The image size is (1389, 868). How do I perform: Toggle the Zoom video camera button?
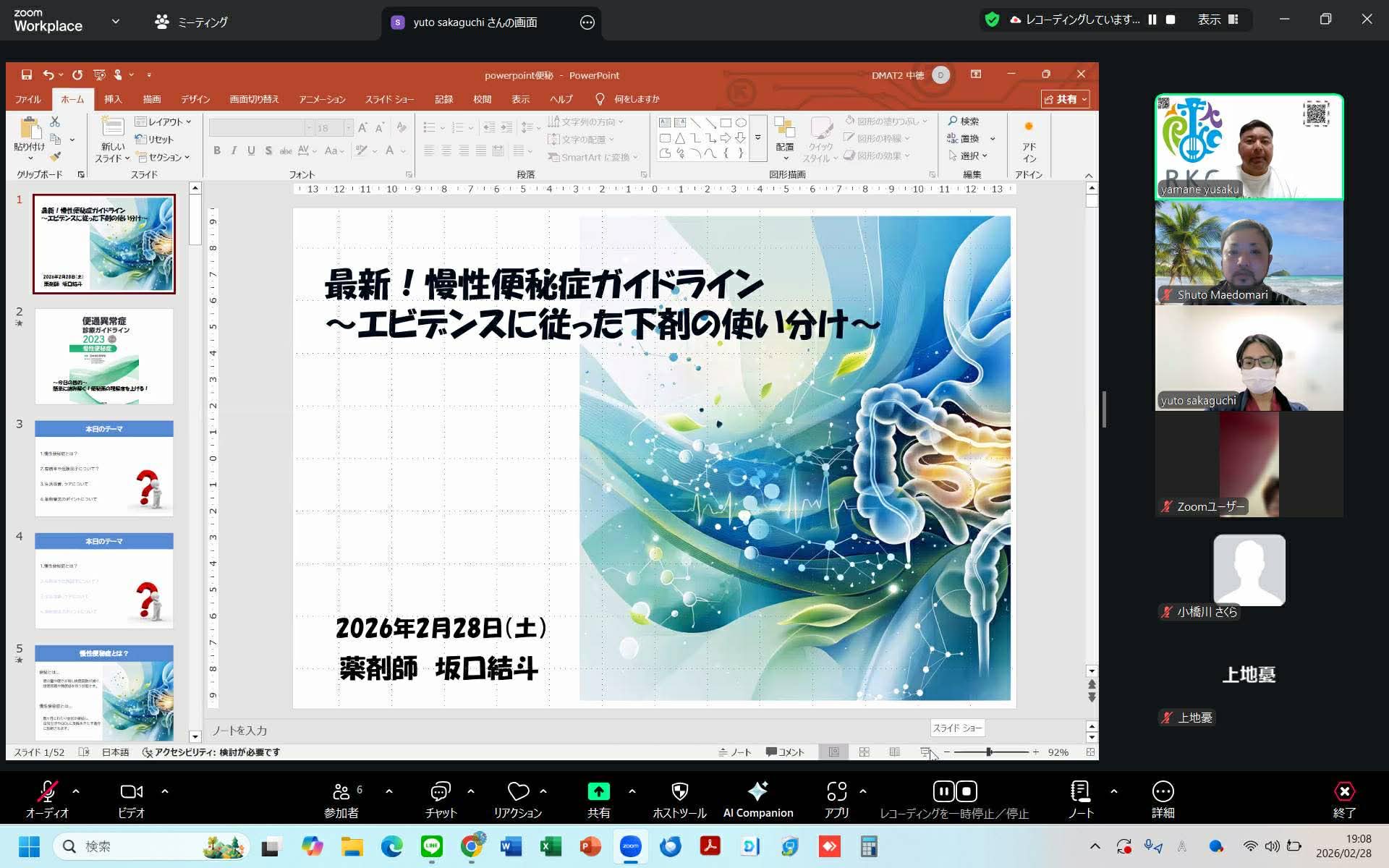(x=131, y=792)
